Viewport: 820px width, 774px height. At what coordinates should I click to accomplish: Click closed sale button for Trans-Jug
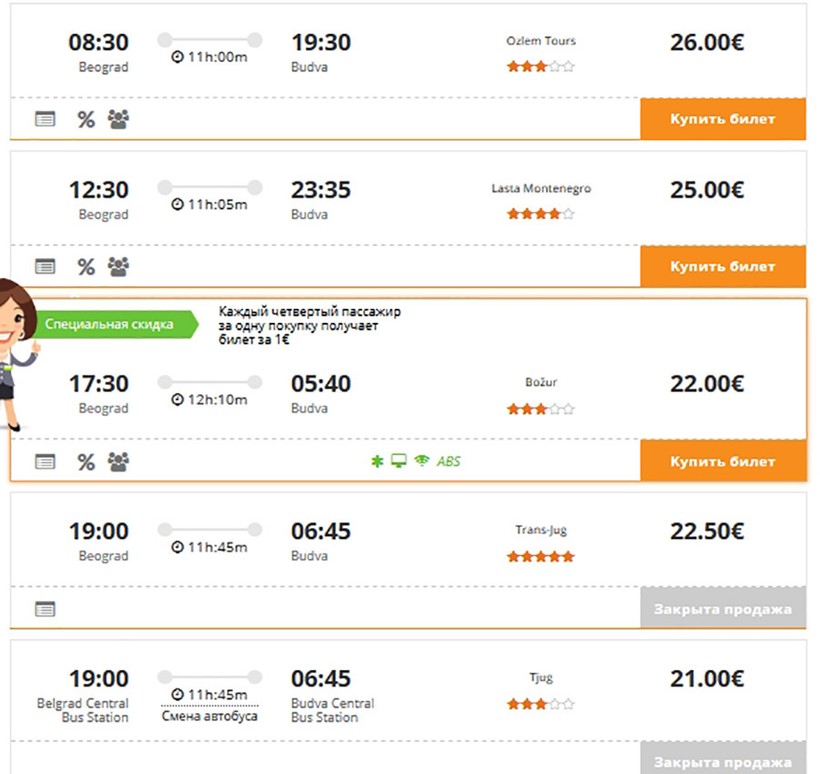click(x=722, y=609)
